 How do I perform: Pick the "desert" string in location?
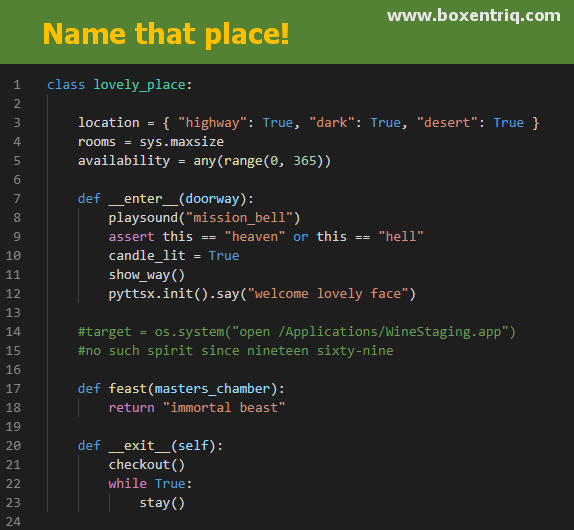447,123
